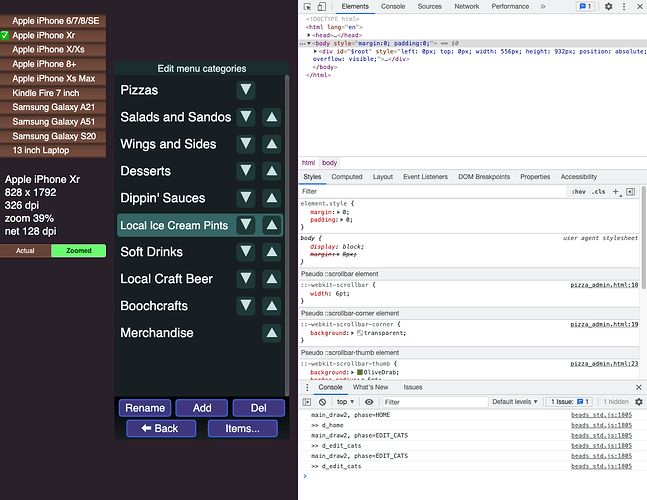Image resolution: width=647 pixels, height=500 pixels.
Task: Switch to Computed styles tab
Action: pos(347,177)
